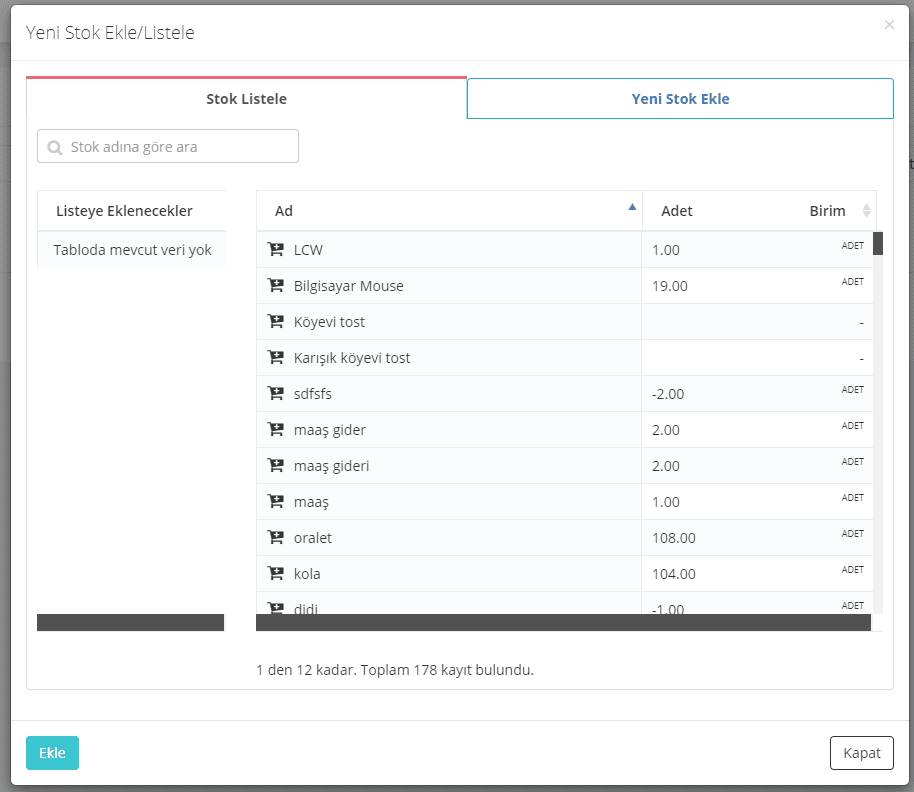Click the -2.00 quantity value
Image resolution: width=914 pixels, height=792 pixels.
(x=668, y=394)
